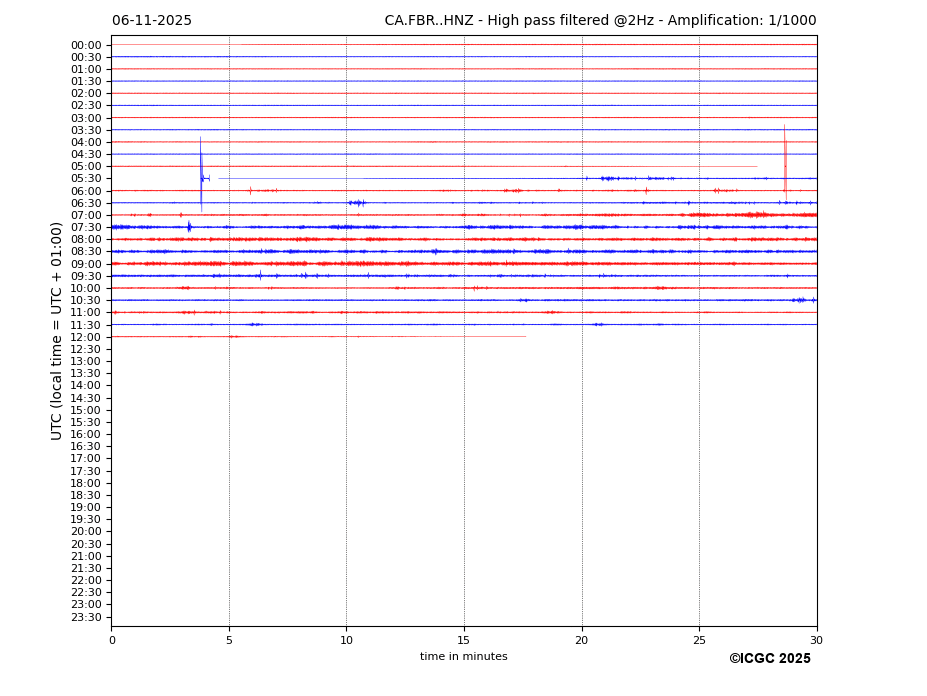927x696 pixels.
Task: Select the 09:00 time row label
Action: coord(85,264)
